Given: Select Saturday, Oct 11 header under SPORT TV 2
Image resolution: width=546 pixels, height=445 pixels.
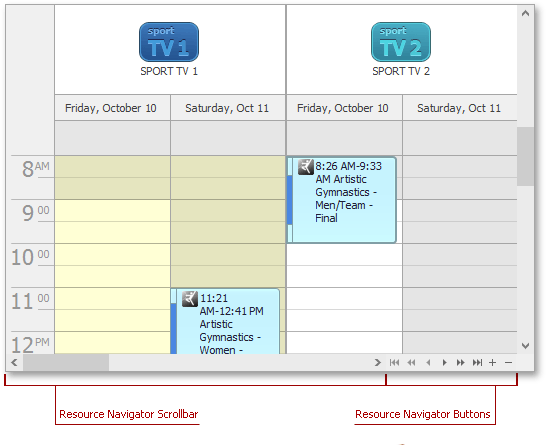Looking at the screenshot, I should [x=460, y=108].
